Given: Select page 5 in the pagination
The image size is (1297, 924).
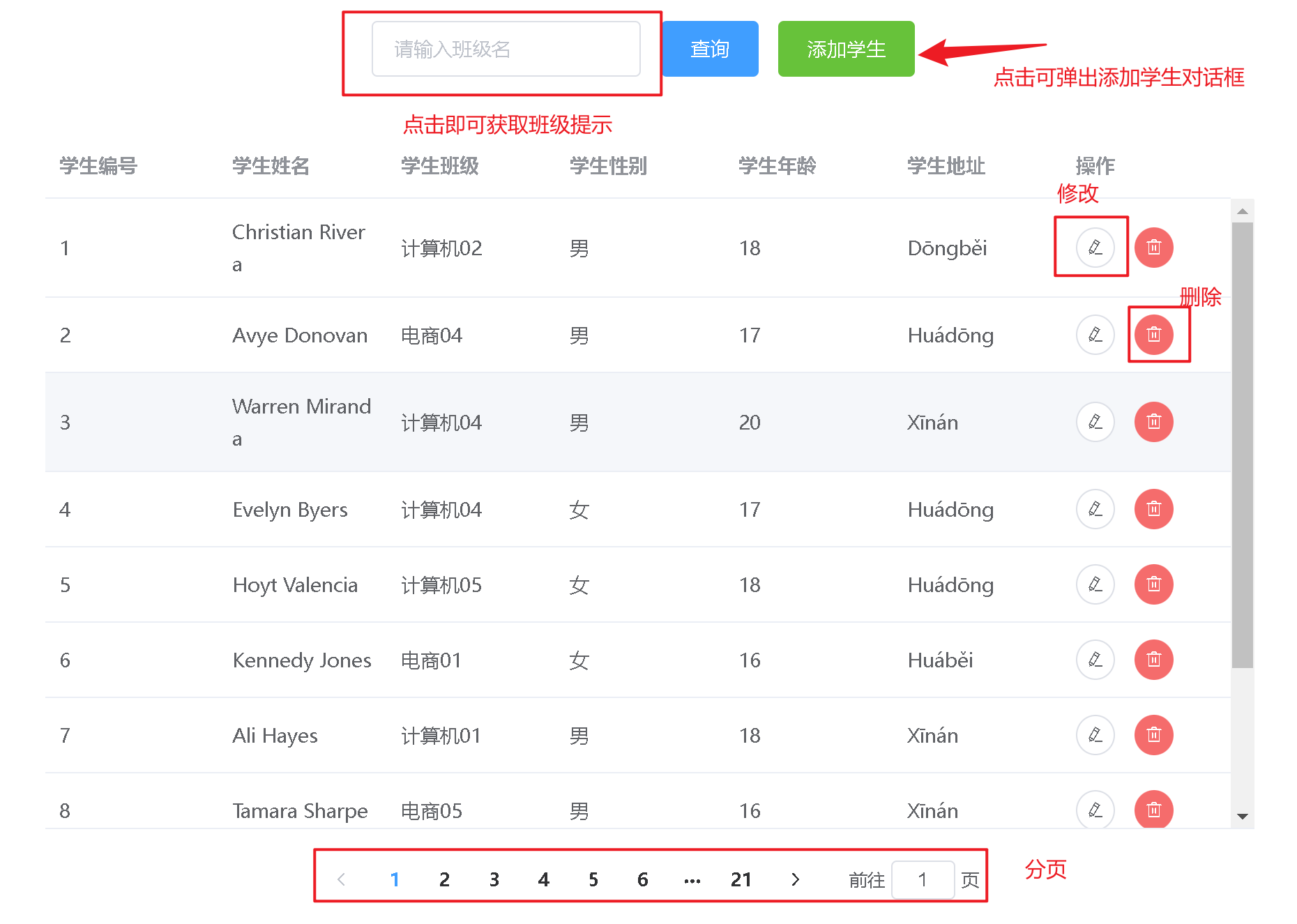Looking at the screenshot, I should (593, 879).
